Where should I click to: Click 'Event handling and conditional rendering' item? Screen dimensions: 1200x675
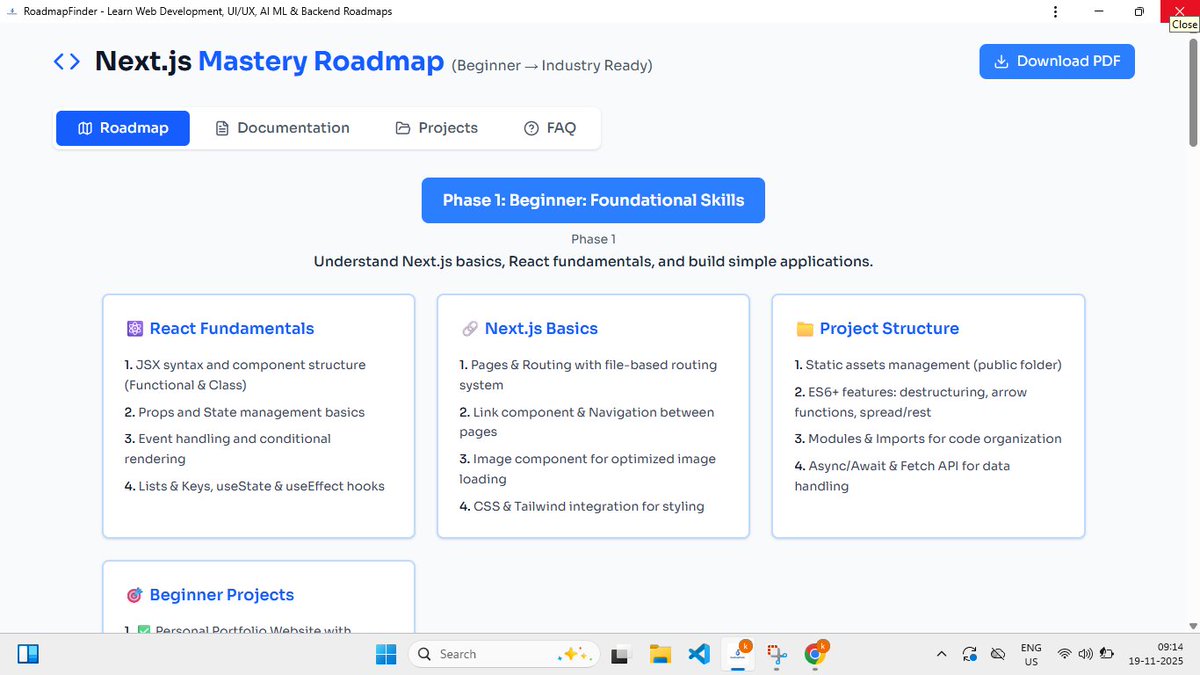point(228,449)
